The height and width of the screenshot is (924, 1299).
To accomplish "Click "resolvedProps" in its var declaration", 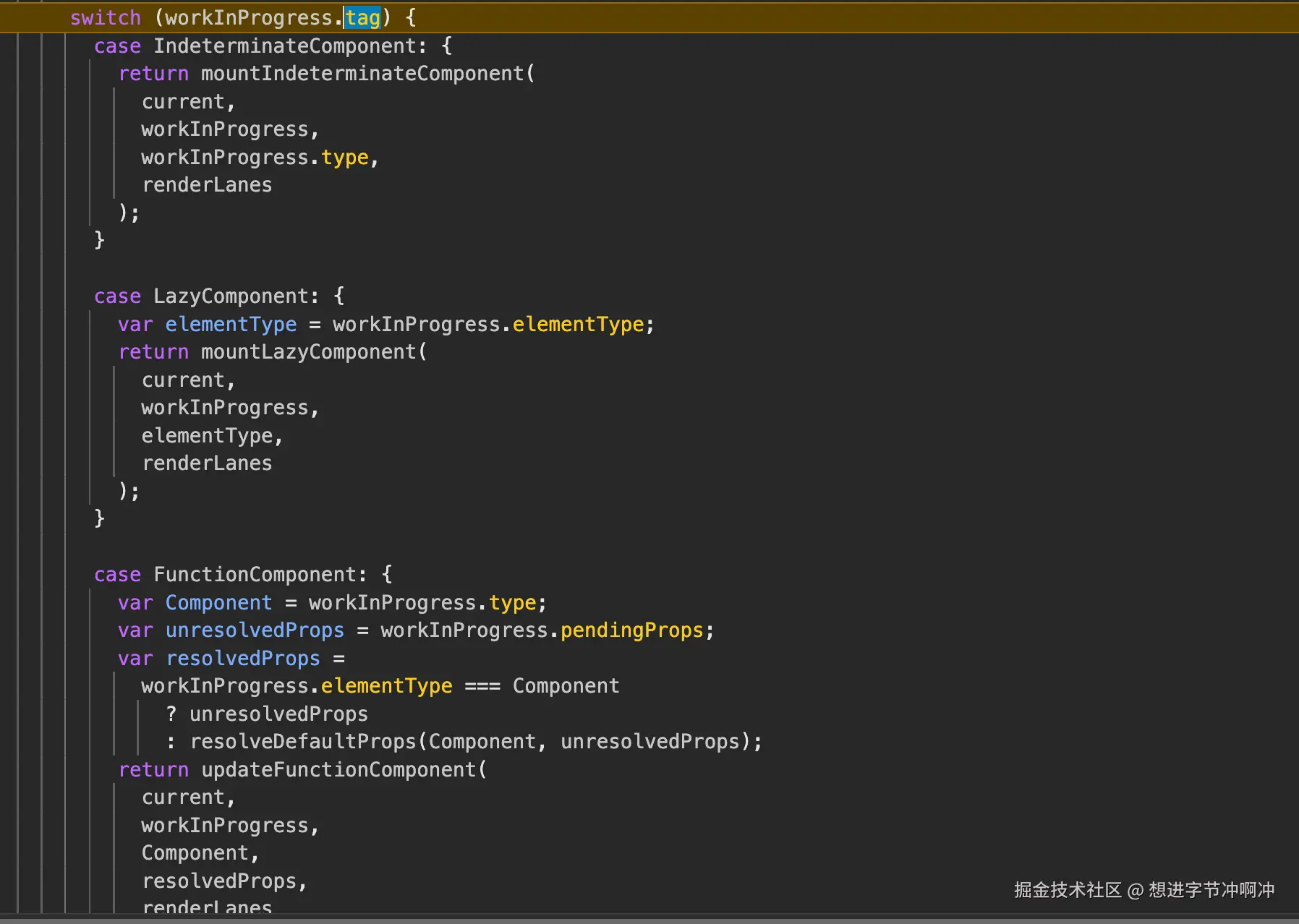I will [243, 658].
